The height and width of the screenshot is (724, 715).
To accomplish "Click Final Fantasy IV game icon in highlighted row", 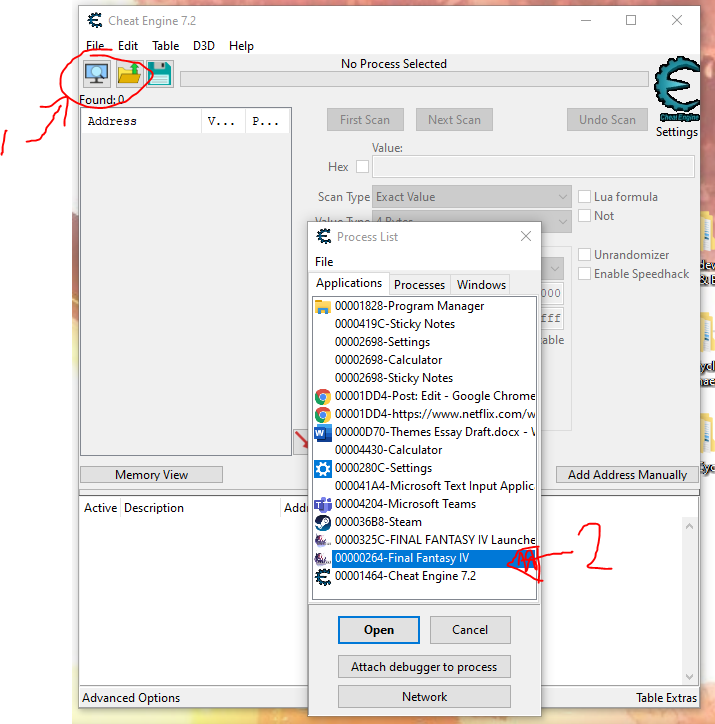I will [323, 558].
